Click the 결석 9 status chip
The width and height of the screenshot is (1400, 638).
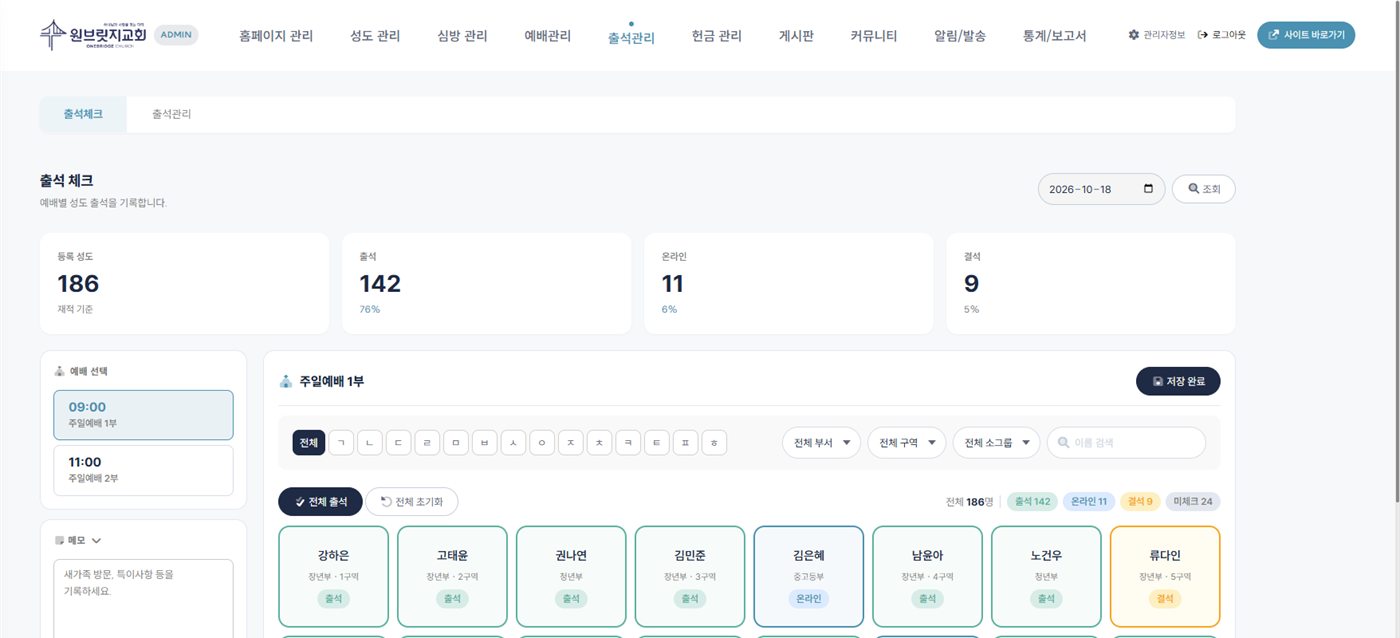[x=1139, y=502]
